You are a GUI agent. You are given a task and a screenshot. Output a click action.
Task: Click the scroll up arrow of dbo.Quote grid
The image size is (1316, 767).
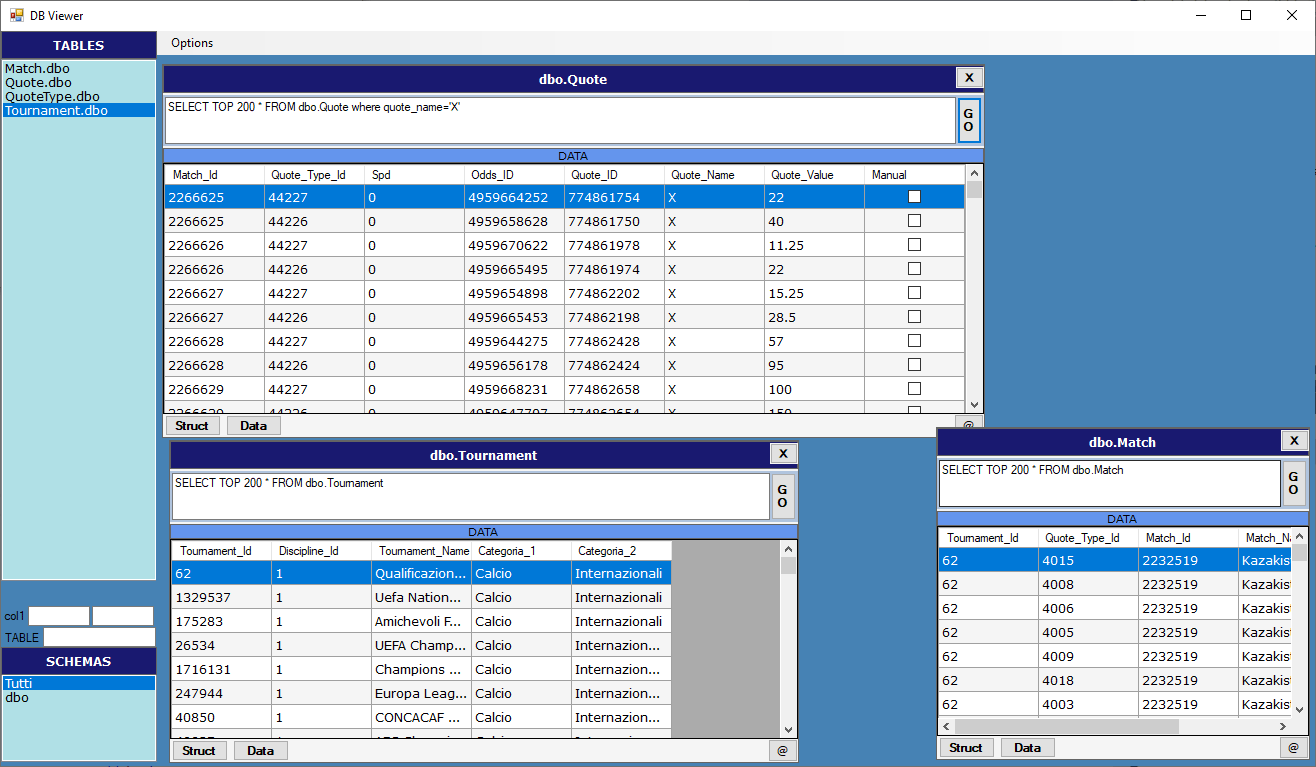pyautogui.click(x=974, y=173)
